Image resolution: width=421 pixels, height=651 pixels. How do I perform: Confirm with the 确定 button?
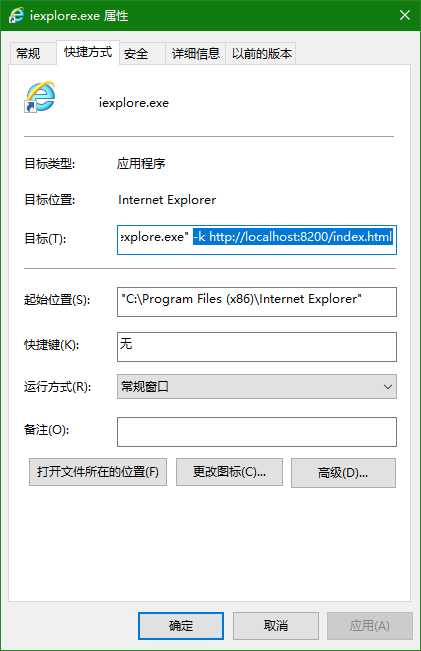[181, 626]
